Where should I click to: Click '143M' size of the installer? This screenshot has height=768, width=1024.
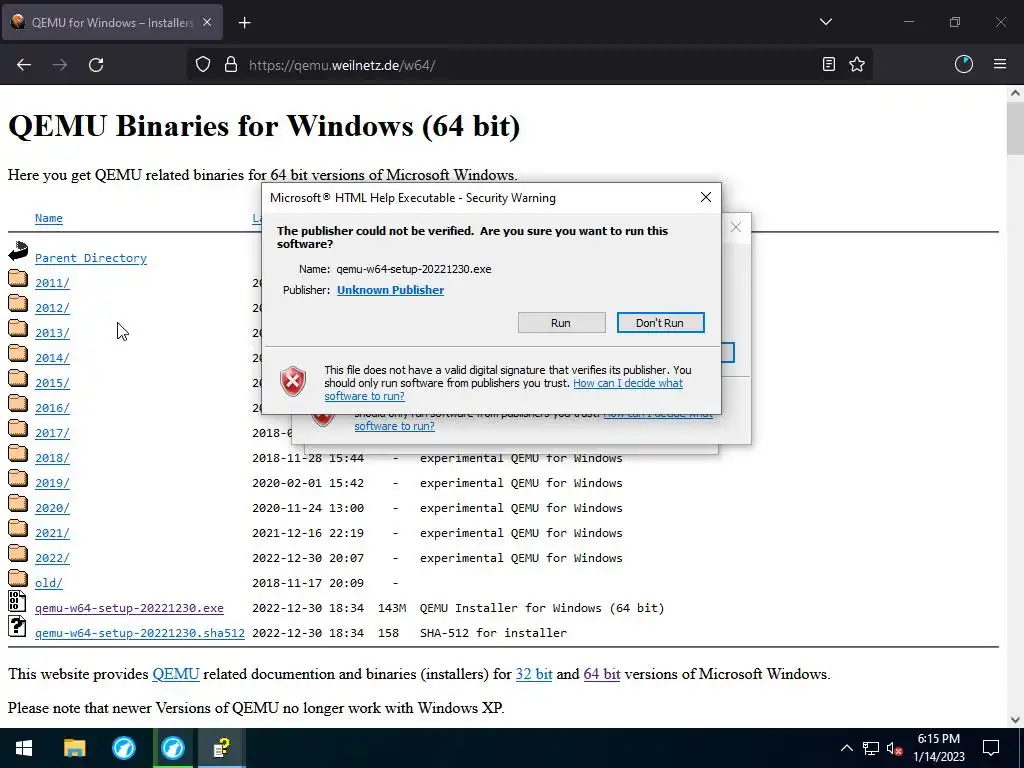click(x=392, y=608)
